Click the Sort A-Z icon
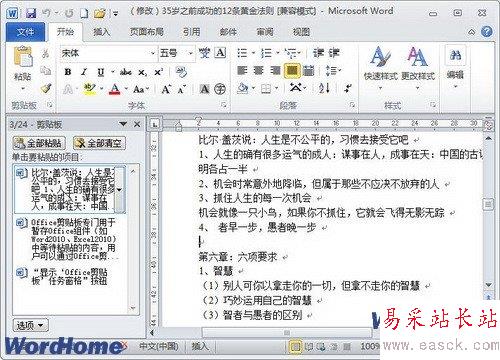This screenshot has height=360, width=500. [x=324, y=88]
